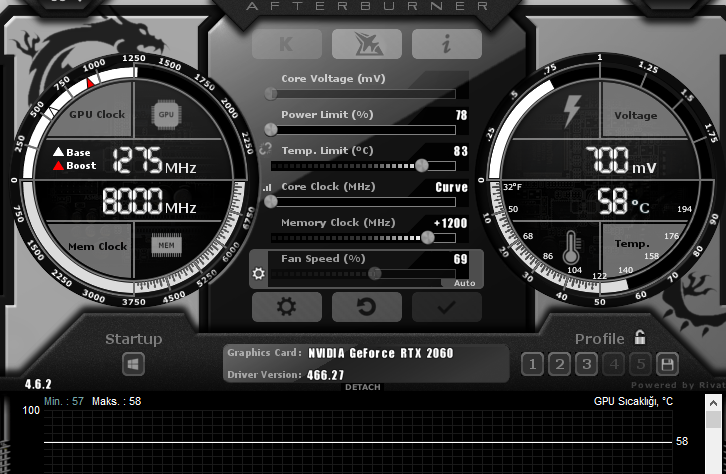
Task: Click the 58 °C temperature readout
Action: [623, 201]
